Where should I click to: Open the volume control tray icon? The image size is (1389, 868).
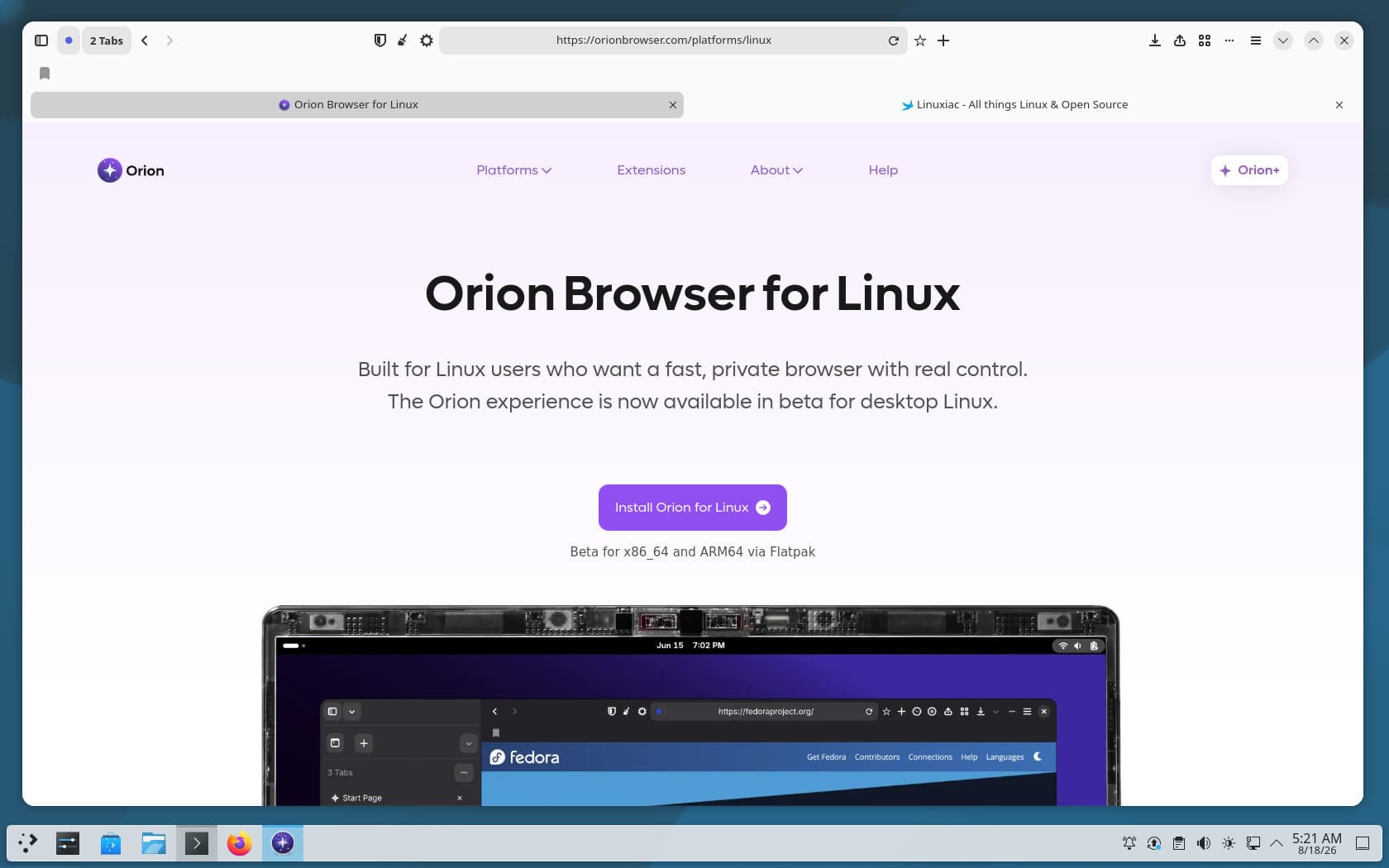click(x=1204, y=843)
